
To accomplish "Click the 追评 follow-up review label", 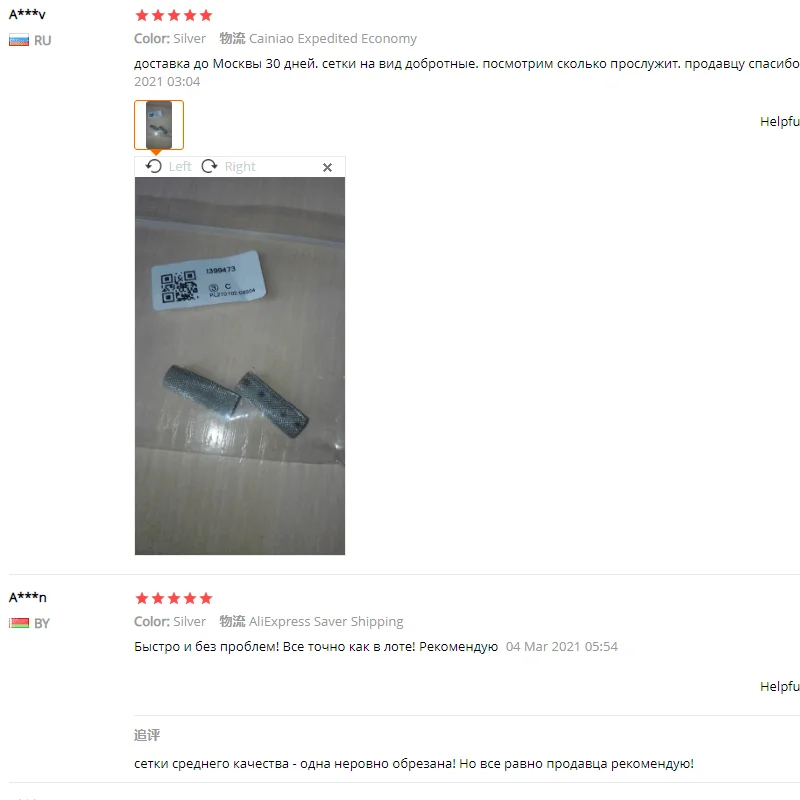I will point(147,735).
